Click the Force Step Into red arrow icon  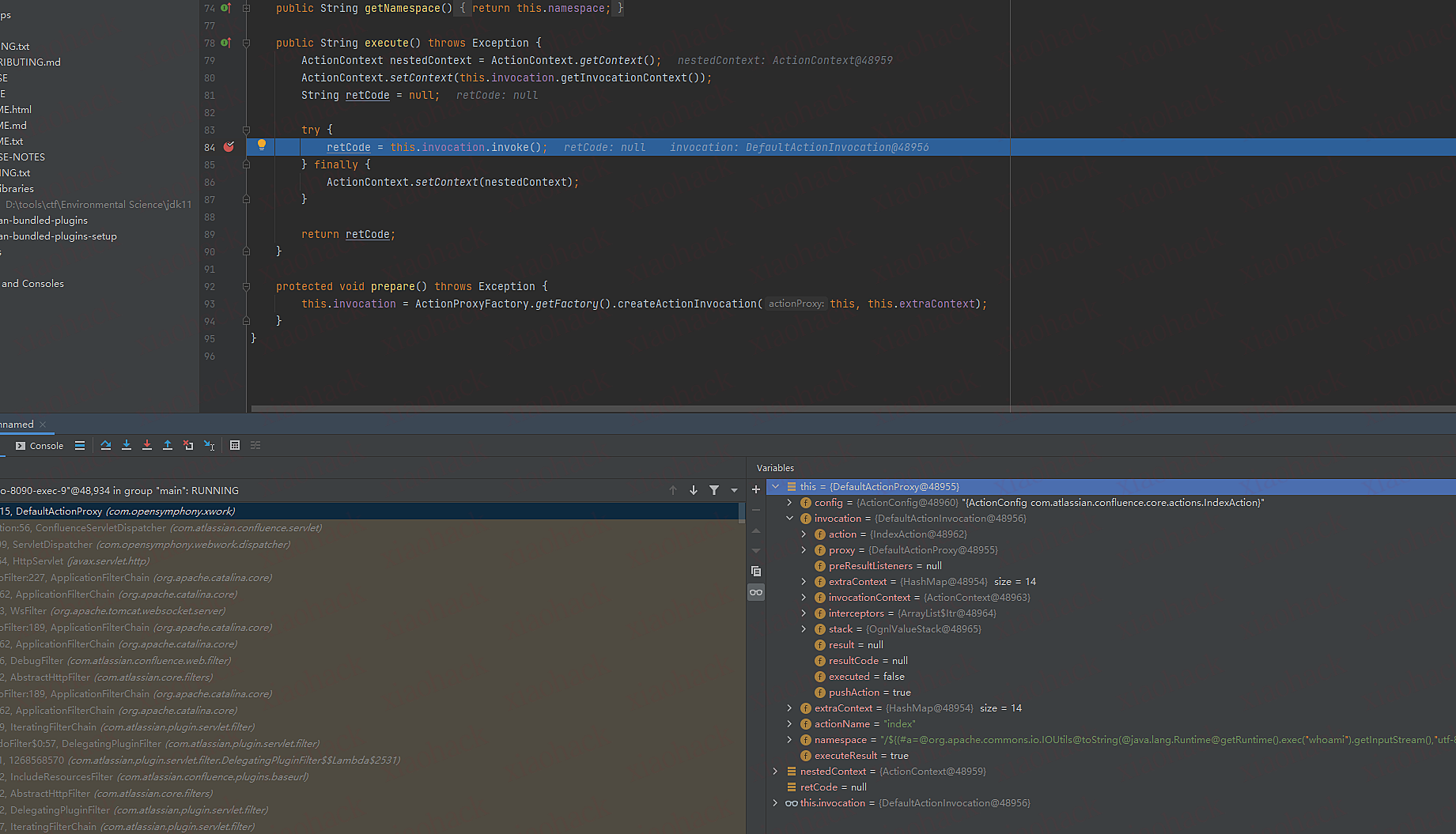147,446
